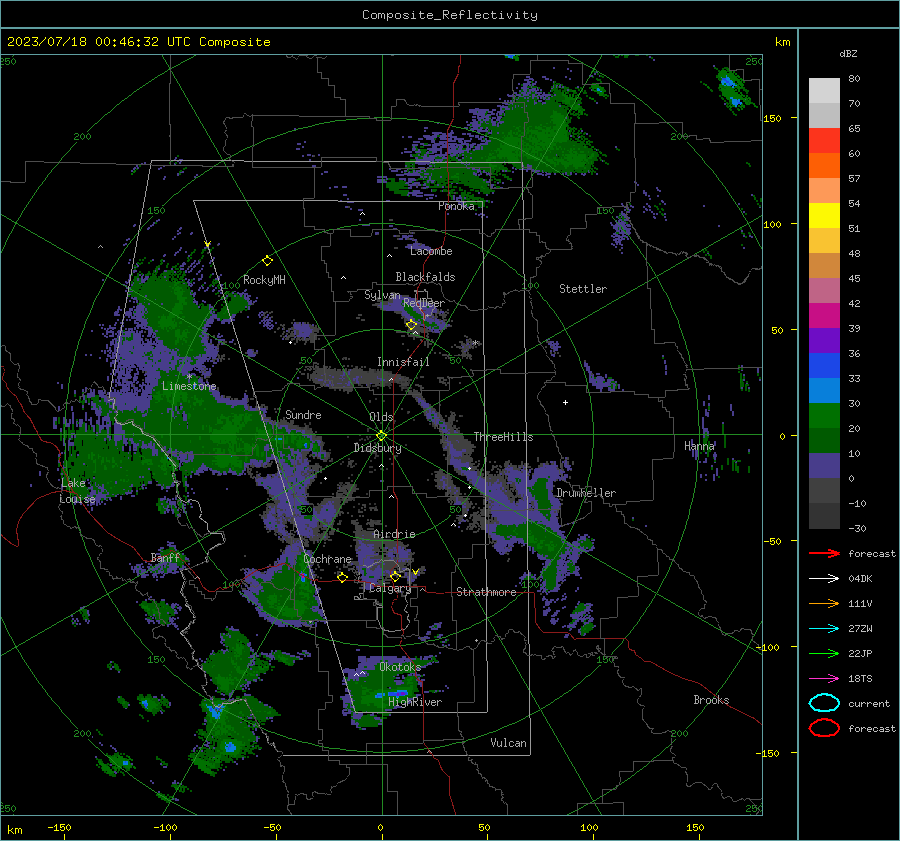Click the Brooks city label
900x841 pixels.
(711, 700)
